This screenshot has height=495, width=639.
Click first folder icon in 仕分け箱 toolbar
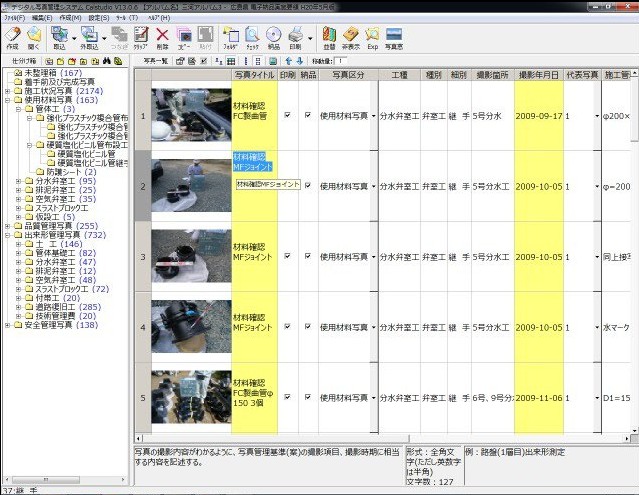tap(49, 62)
